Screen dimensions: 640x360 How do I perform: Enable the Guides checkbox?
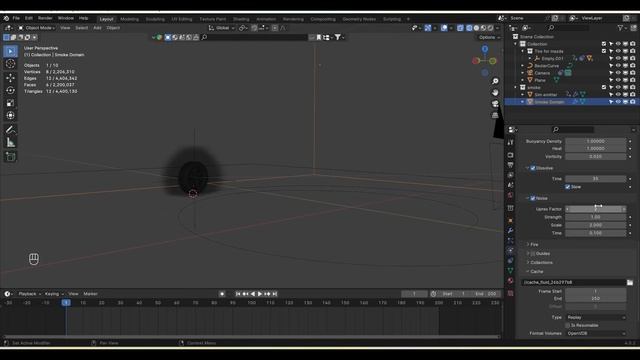click(x=533, y=254)
